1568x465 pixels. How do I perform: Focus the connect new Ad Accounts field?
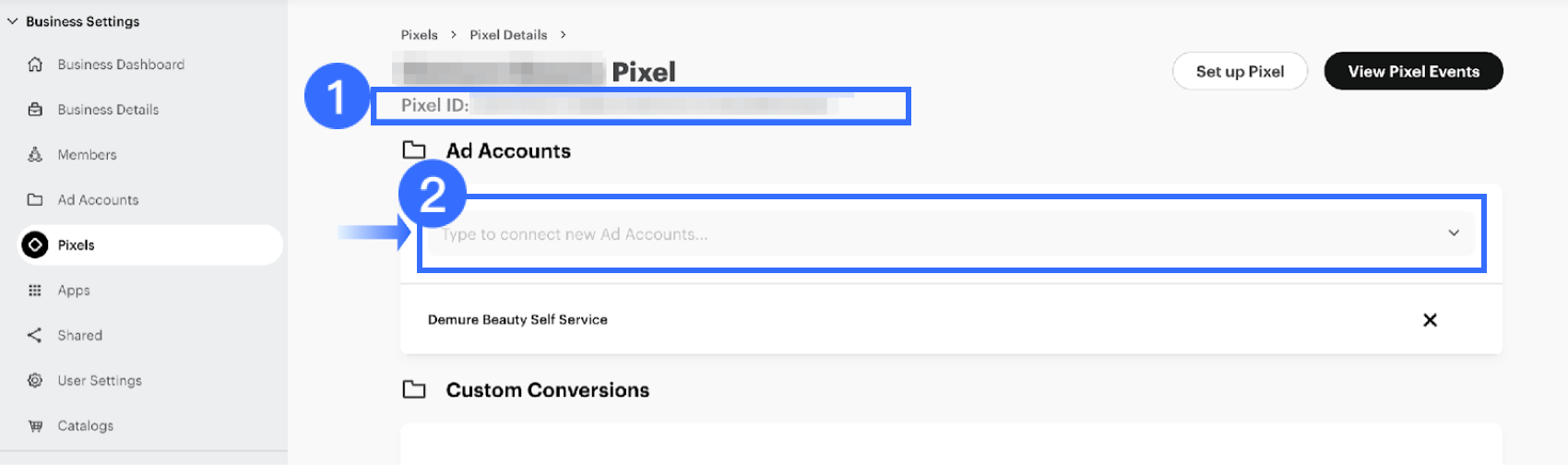[x=830, y=234]
